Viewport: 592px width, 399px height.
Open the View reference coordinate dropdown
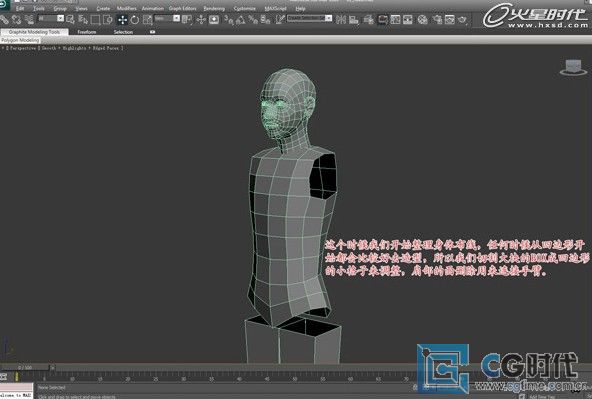(167, 18)
